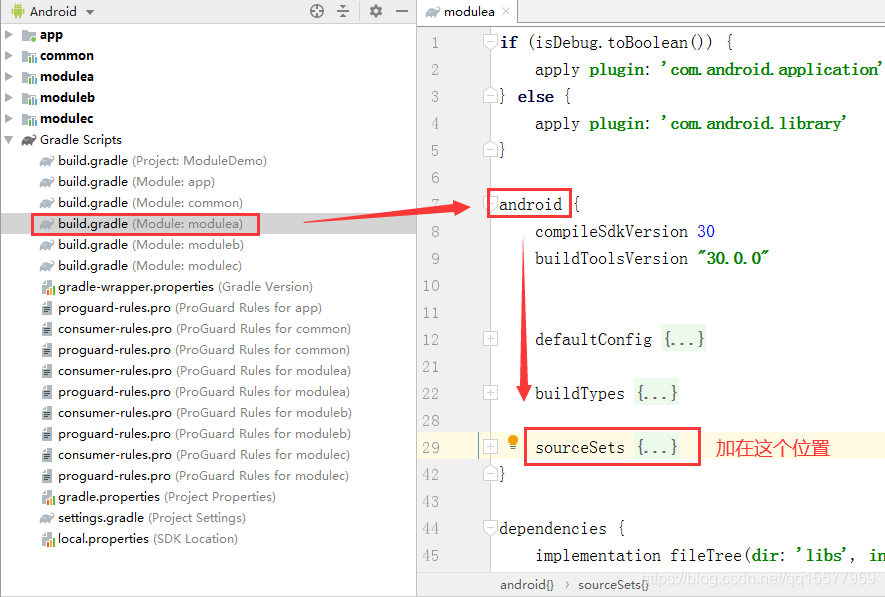Viewport: 885px width, 597px height.
Task: Expand the modulea module node
Action: point(8,77)
